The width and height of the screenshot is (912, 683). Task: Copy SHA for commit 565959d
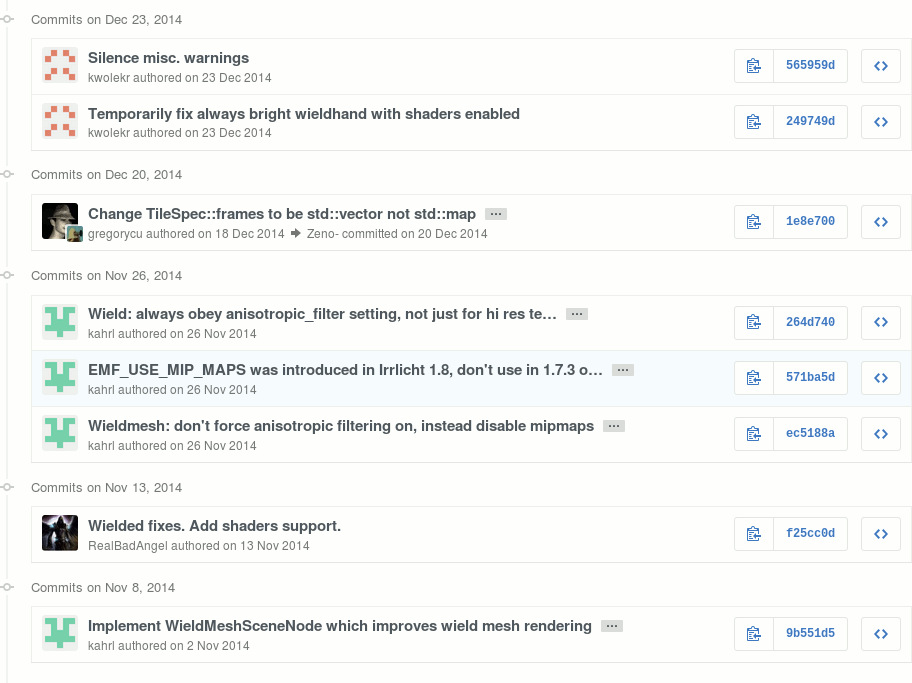point(754,66)
